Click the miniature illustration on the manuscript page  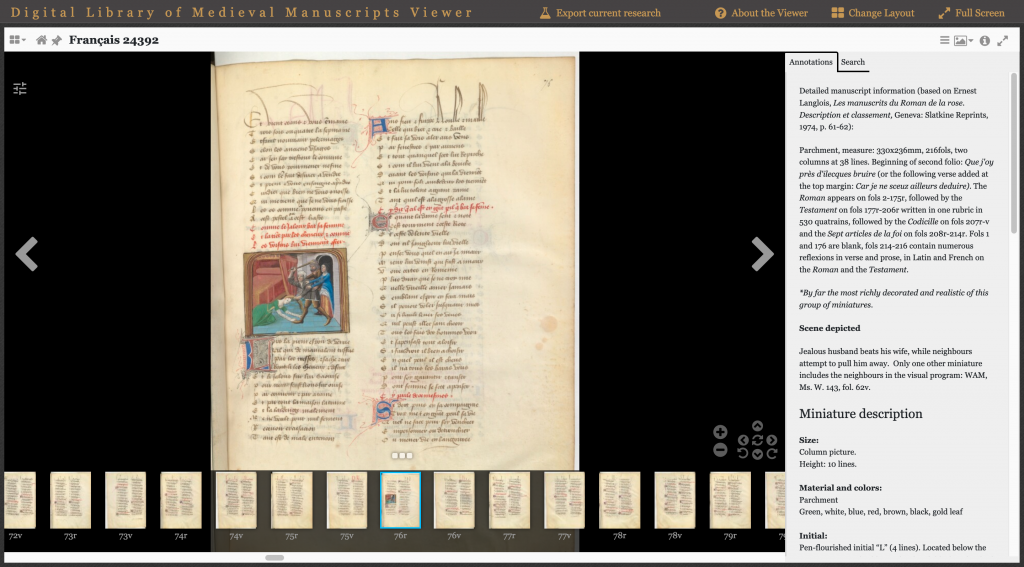pyautogui.click(x=296, y=291)
